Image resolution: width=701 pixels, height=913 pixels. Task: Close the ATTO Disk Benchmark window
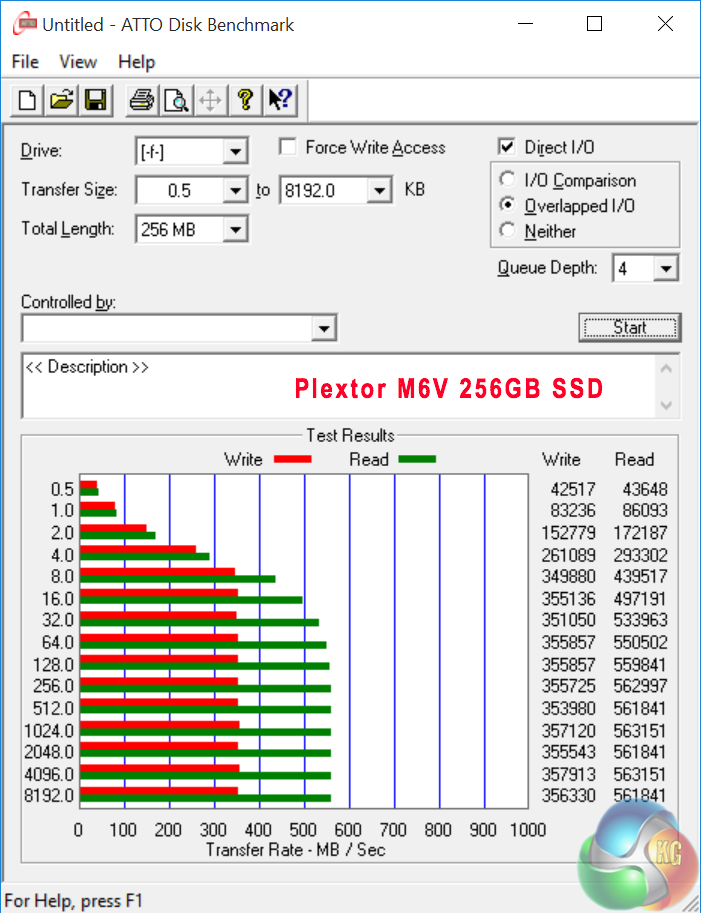[665, 24]
